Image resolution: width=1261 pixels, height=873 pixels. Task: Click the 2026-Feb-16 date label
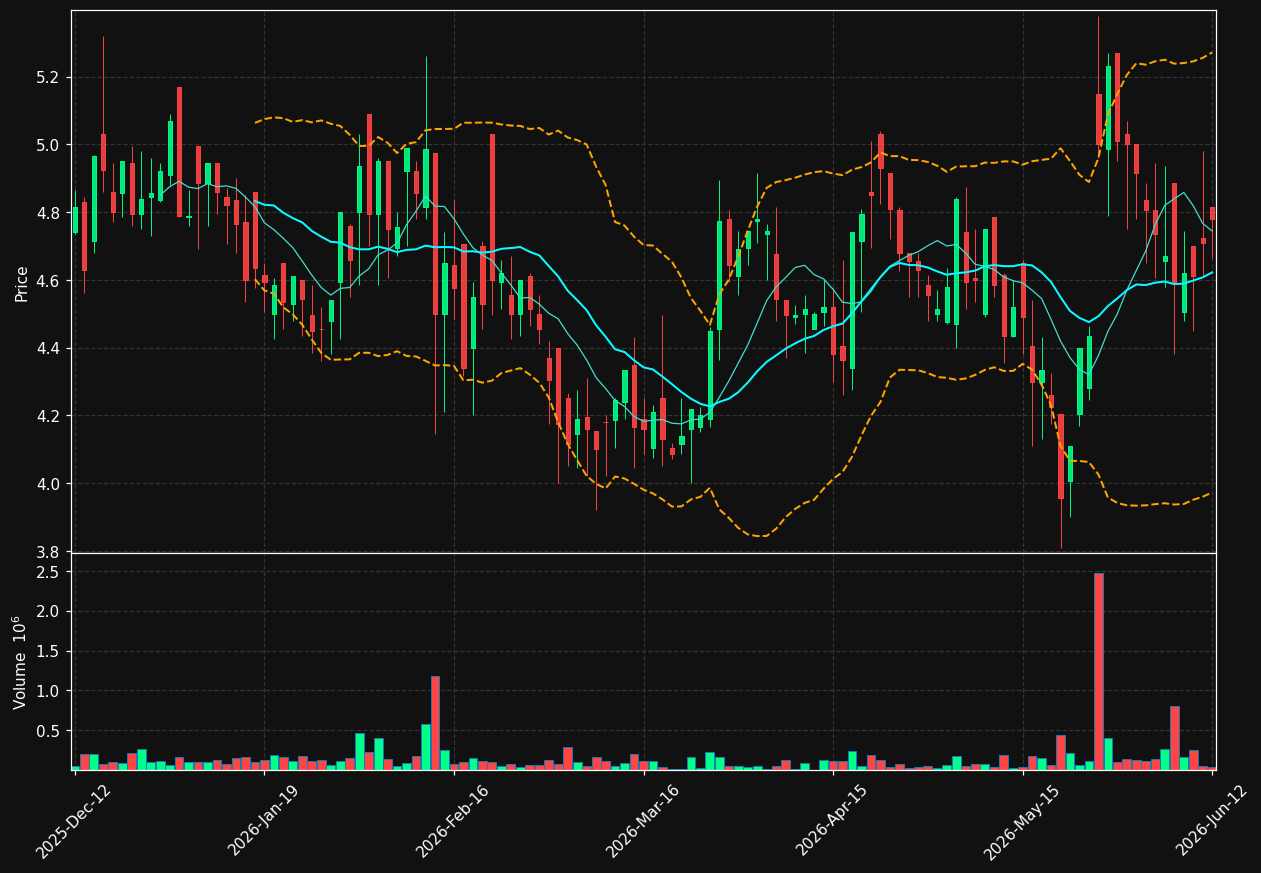coord(452,821)
